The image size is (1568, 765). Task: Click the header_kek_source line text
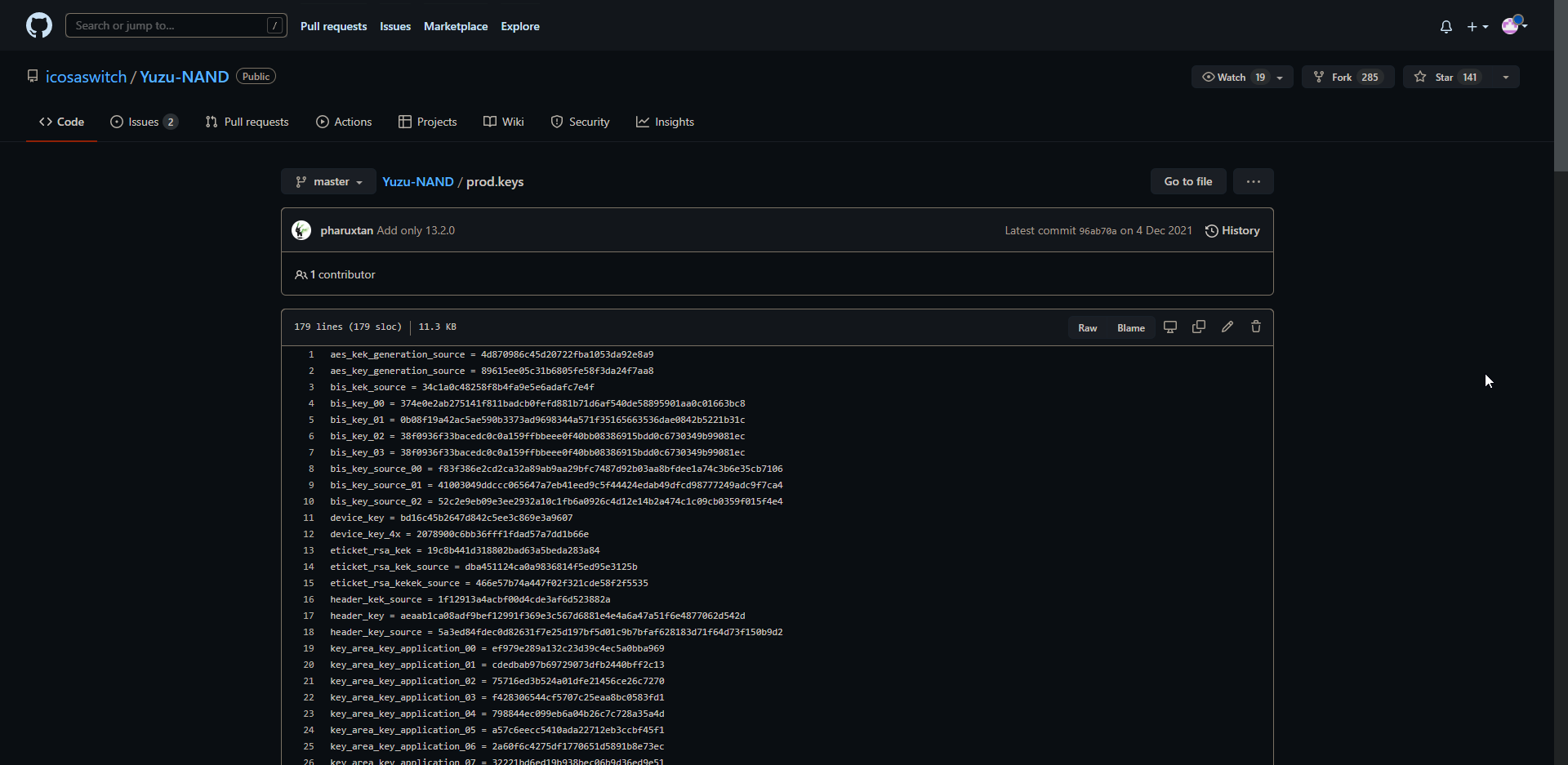[470, 599]
